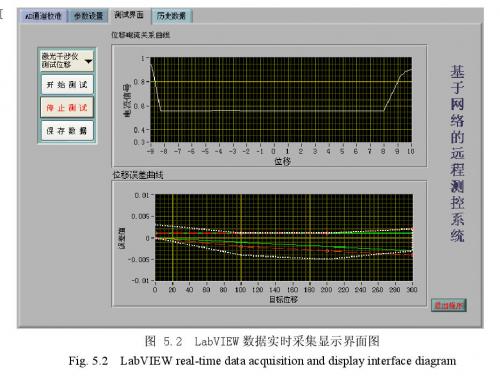Click the lower chart x-axis end value 300
This screenshot has height=383, width=500.
(412, 290)
